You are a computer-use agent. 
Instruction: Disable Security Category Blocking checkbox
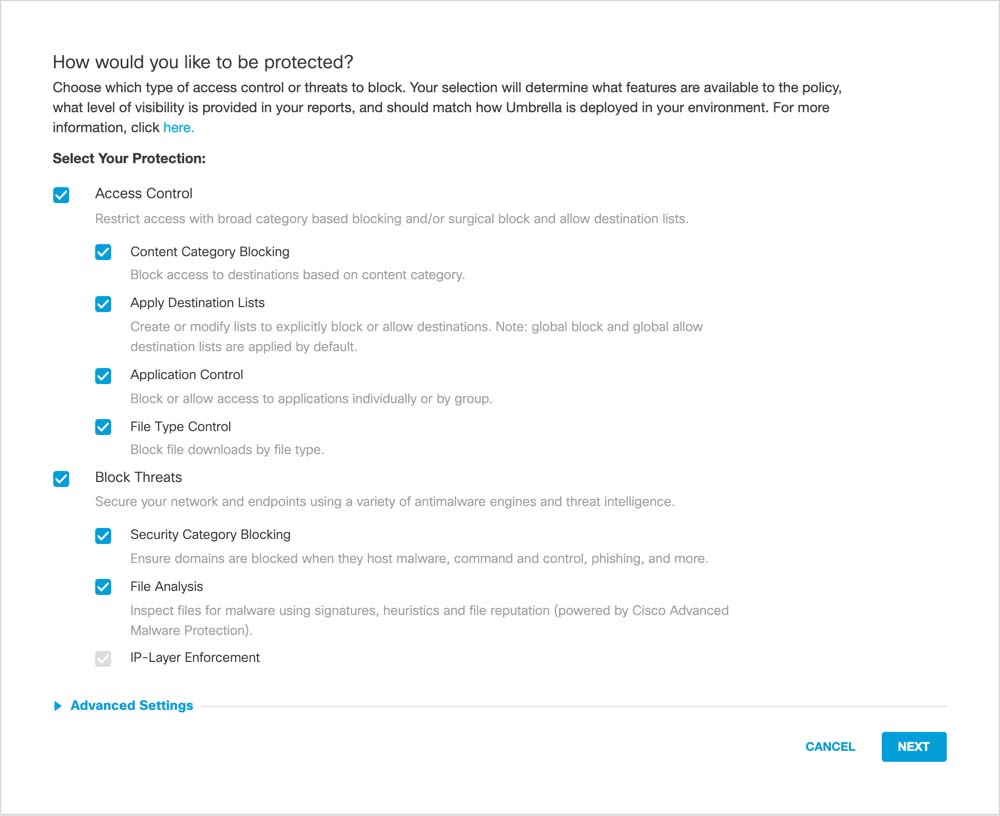pyautogui.click(x=103, y=536)
